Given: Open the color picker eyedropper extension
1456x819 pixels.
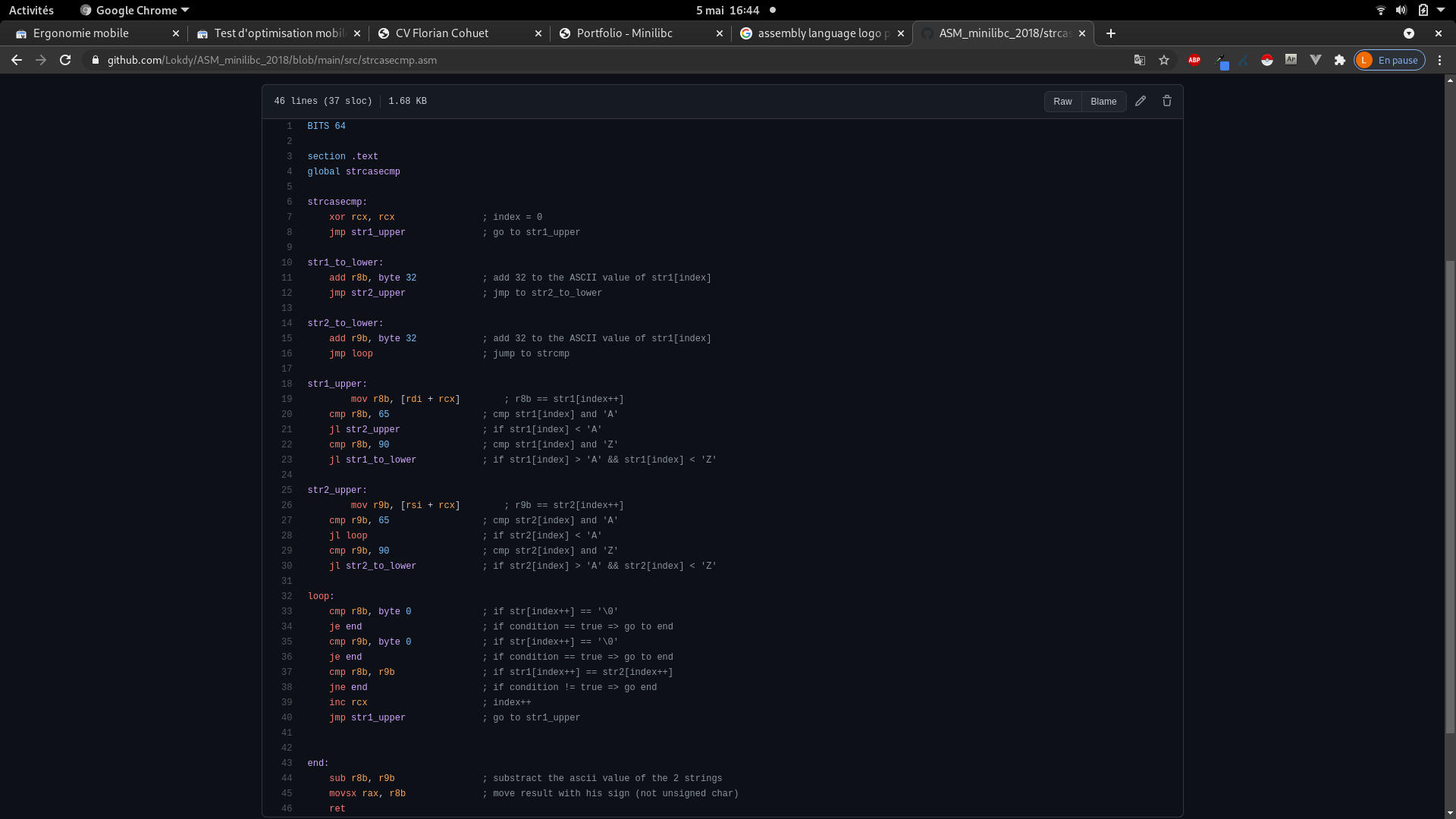Looking at the screenshot, I should (1221, 60).
